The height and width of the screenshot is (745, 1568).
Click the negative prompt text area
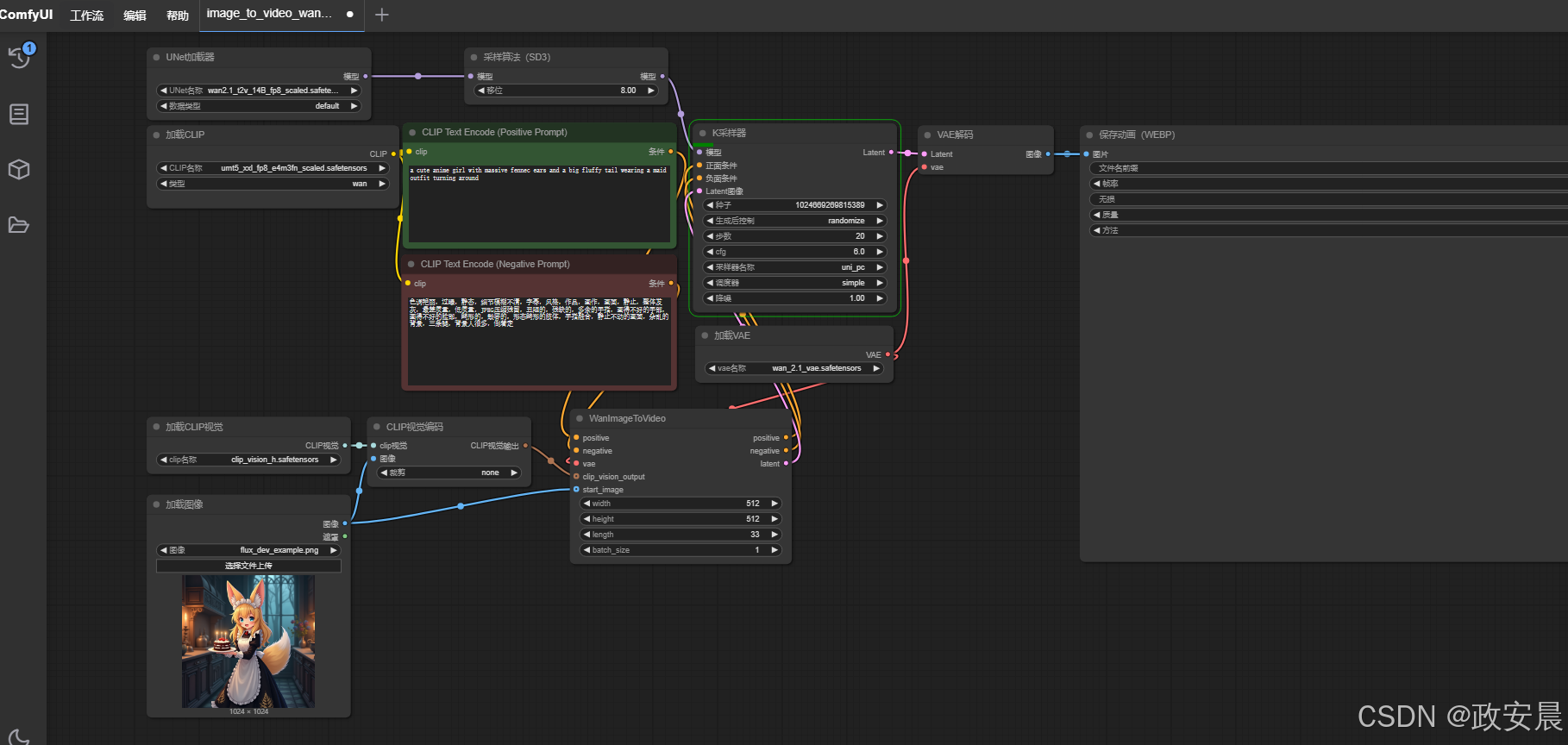(x=539, y=340)
